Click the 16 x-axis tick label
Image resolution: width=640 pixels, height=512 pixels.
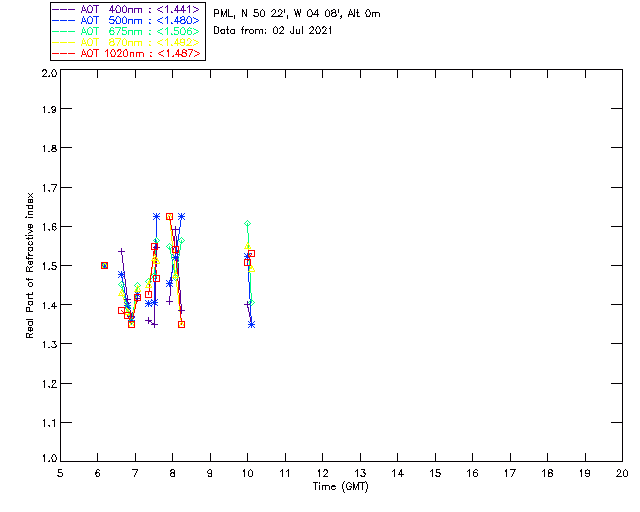pyautogui.click(x=472, y=473)
